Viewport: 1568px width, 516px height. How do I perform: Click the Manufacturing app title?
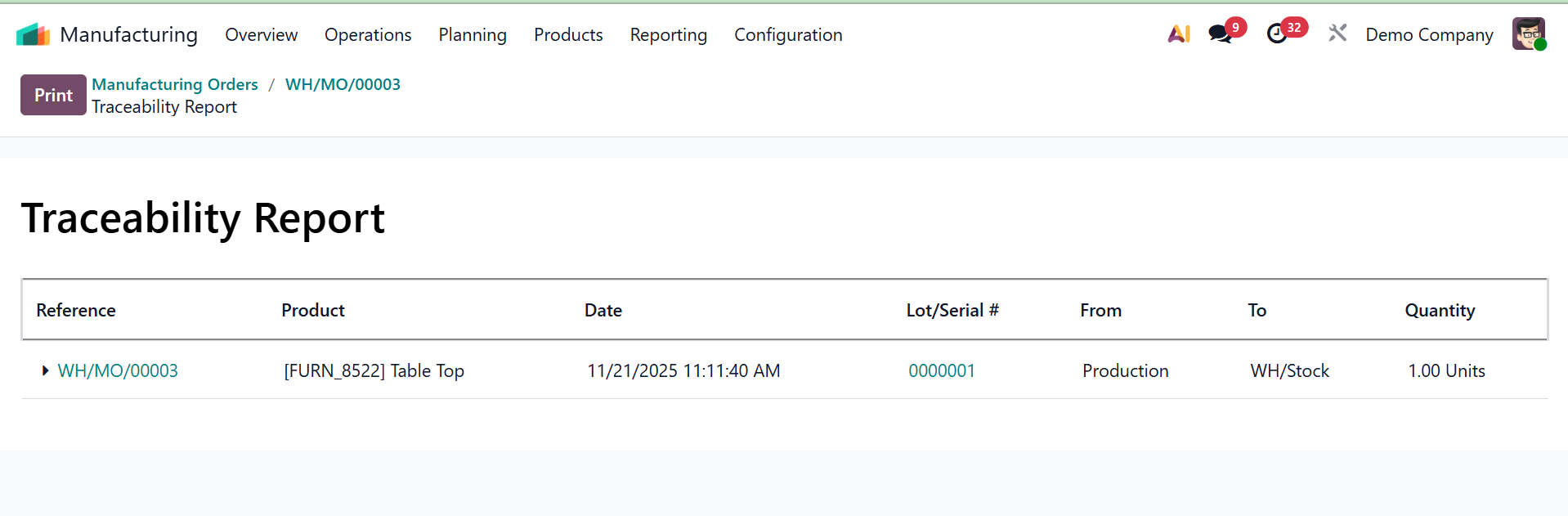(x=128, y=35)
